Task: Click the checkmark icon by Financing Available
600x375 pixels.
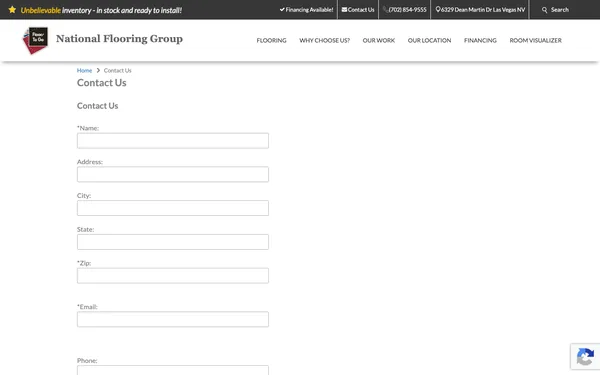Action: click(282, 10)
